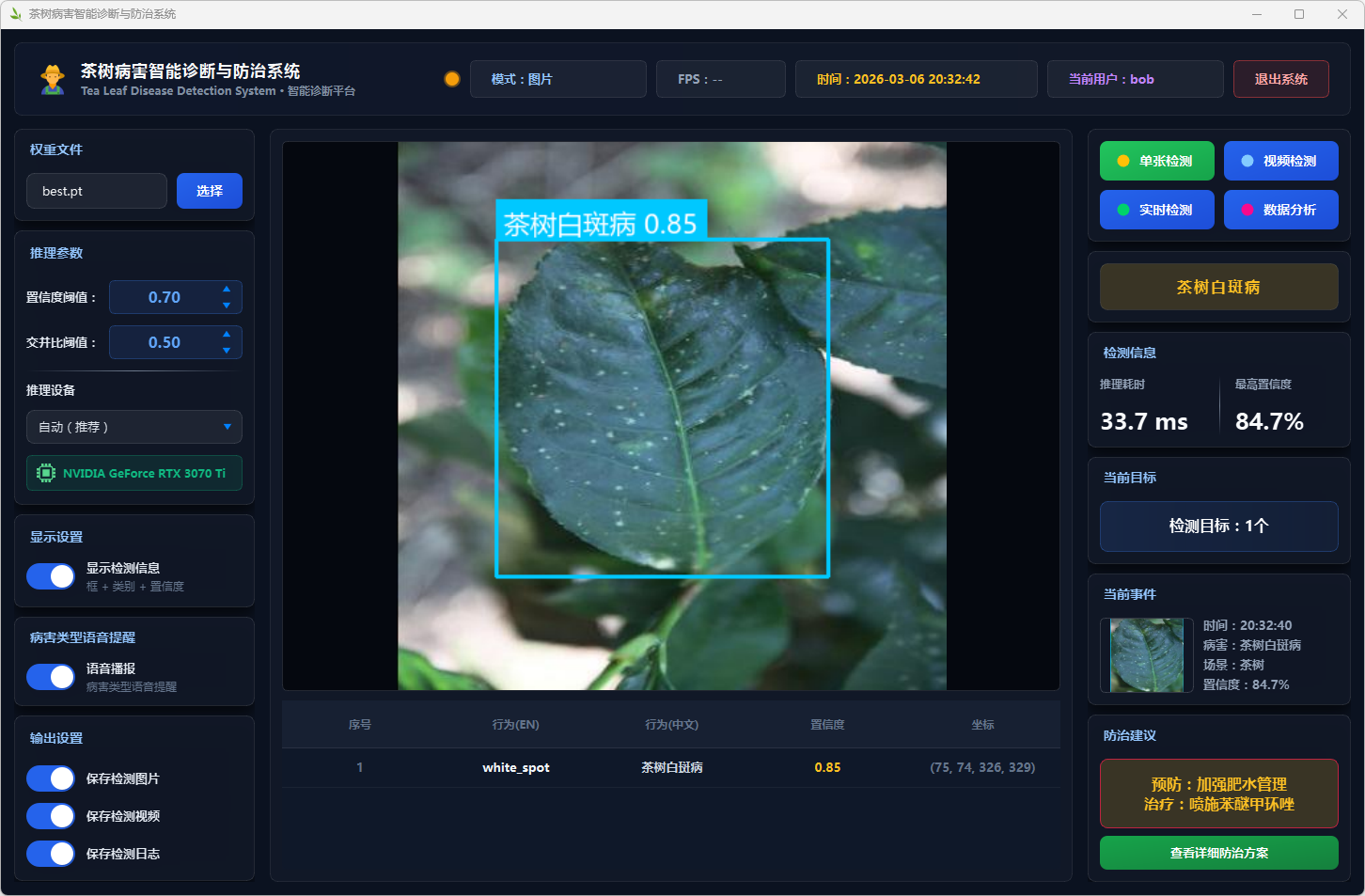1365x896 pixels.
Task: Open the inference device dropdown
Action: [x=134, y=427]
